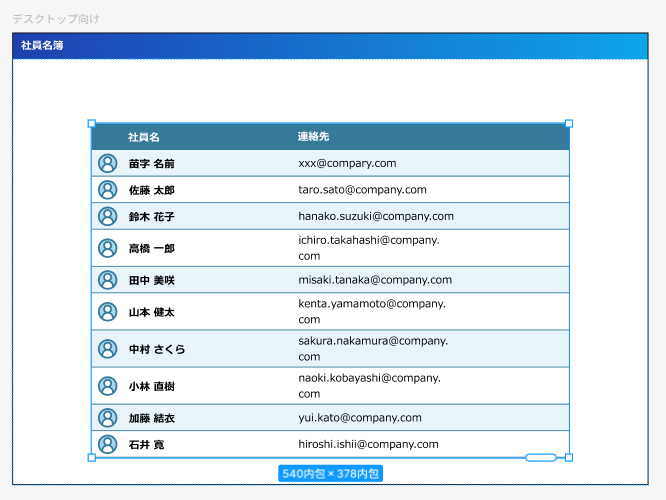Click the email misaki.tanaka@company.com
Viewport: 666px width, 500px height.
(375, 280)
